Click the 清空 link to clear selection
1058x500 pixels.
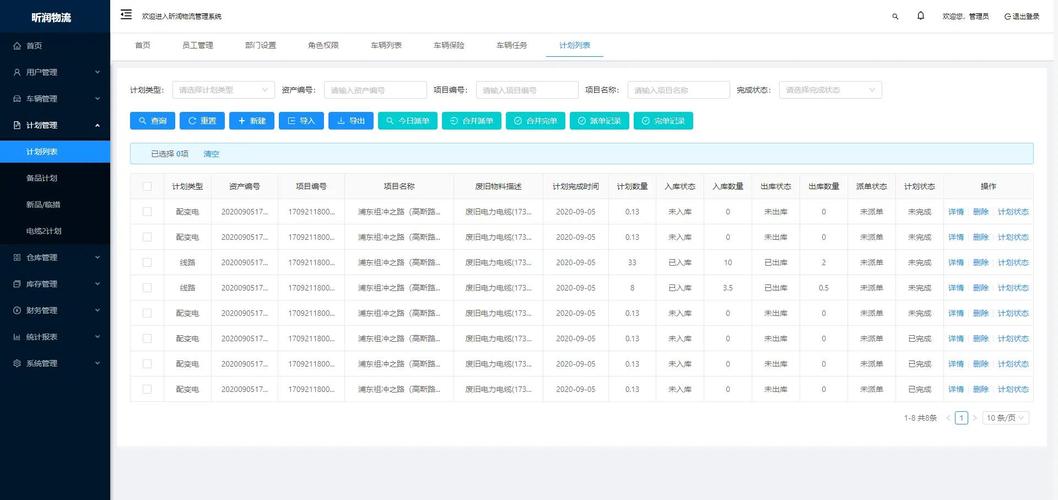(x=211, y=154)
